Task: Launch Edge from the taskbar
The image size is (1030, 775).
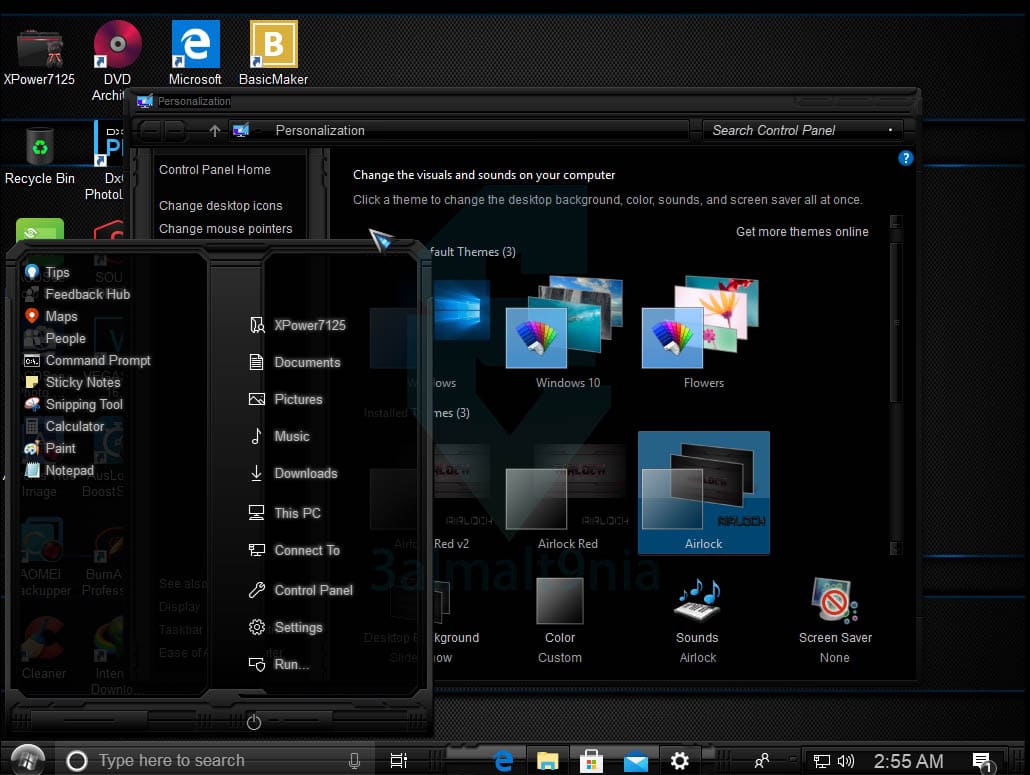Action: pyautogui.click(x=503, y=761)
